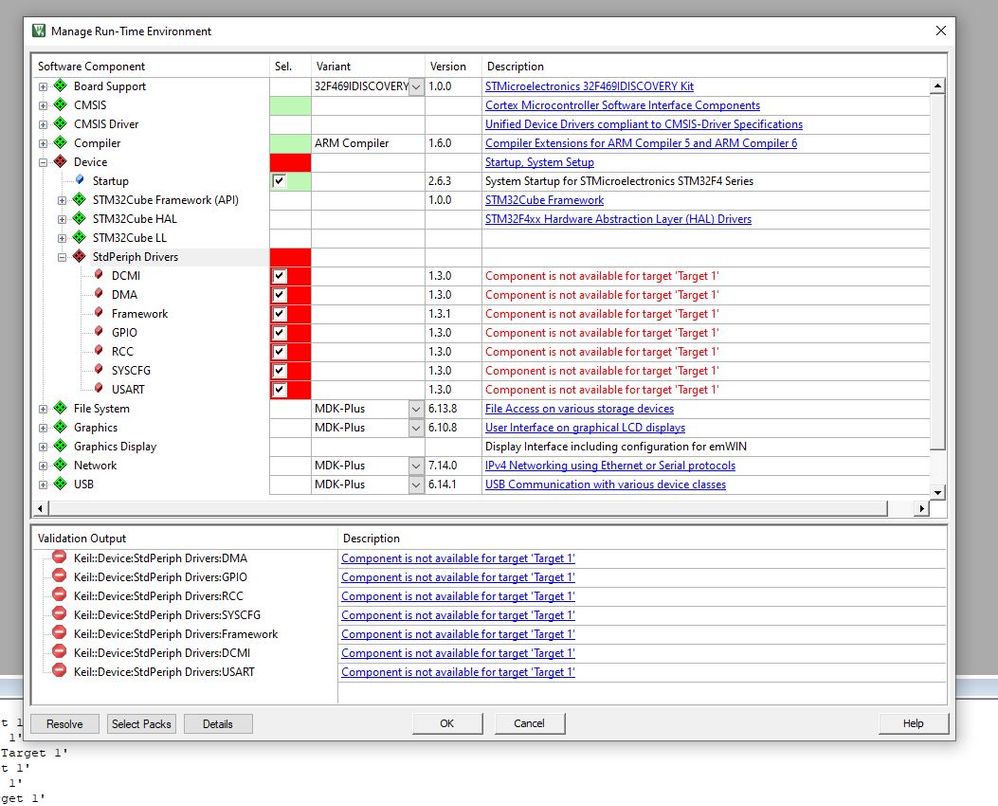This screenshot has height=806, width=998.
Task: Open USB MDK-Plus variant dropdown
Action: coord(416,484)
